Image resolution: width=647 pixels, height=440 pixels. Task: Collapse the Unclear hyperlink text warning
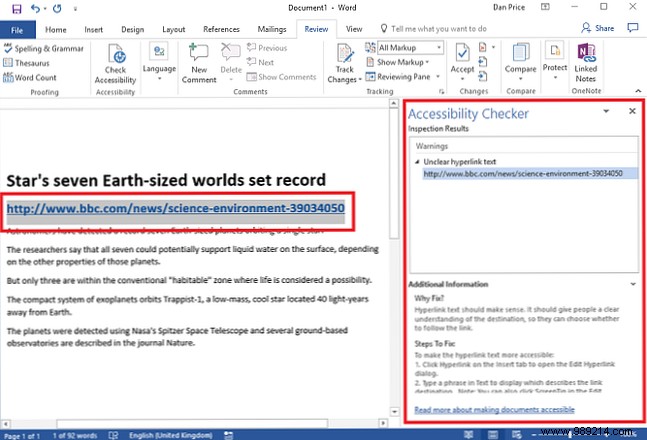417,162
